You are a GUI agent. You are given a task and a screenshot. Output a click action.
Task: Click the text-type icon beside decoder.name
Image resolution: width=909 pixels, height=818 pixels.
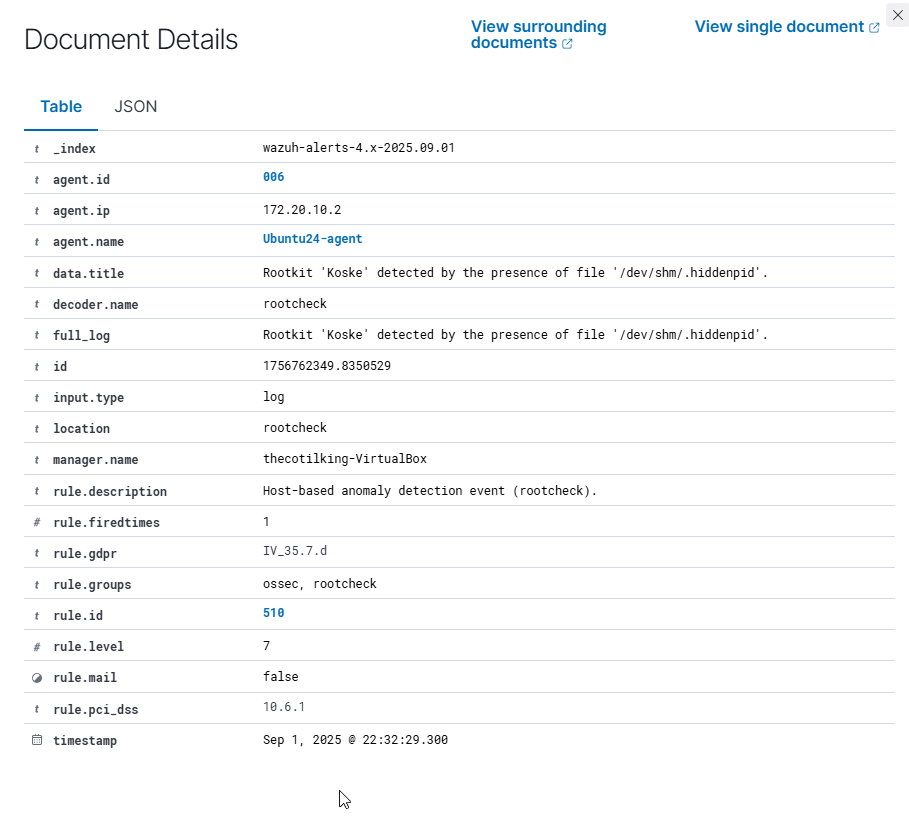37,304
